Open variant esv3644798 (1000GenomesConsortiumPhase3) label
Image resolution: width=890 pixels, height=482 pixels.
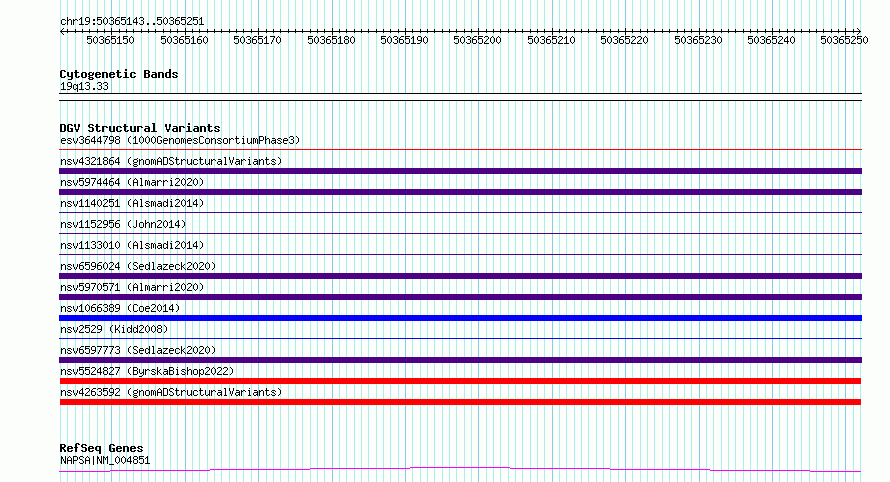(180, 140)
